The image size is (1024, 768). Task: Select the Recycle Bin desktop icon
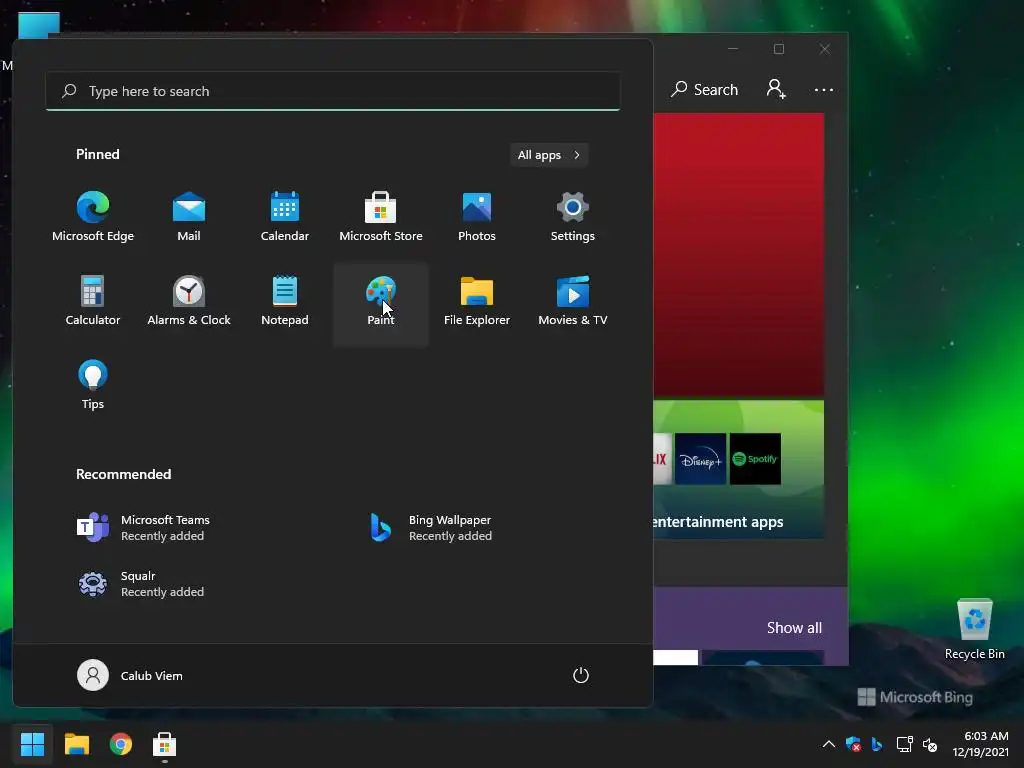pyautogui.click(x=974, y=630)
